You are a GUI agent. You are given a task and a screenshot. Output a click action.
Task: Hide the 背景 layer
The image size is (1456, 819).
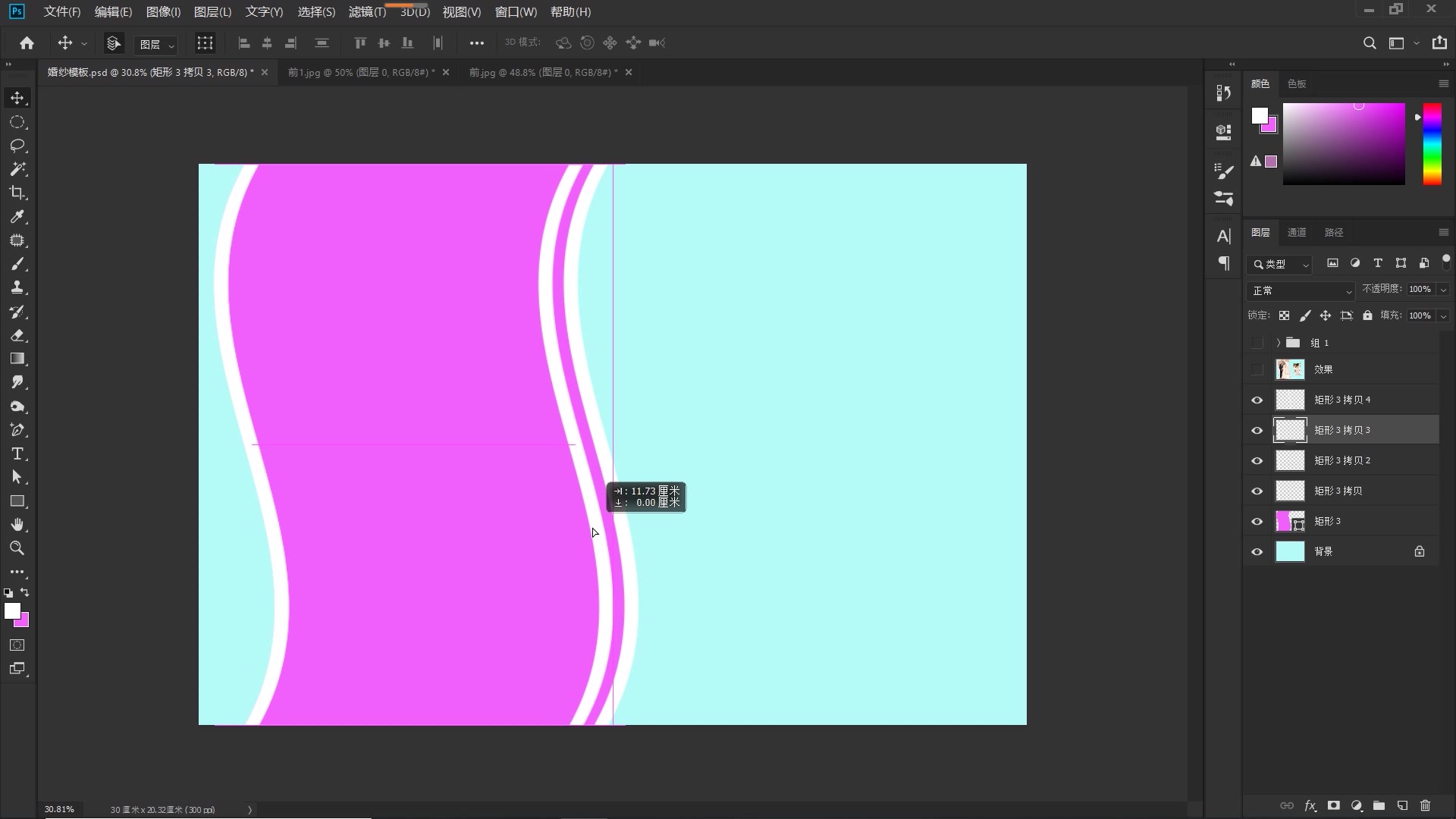(x=1257, y=551)
